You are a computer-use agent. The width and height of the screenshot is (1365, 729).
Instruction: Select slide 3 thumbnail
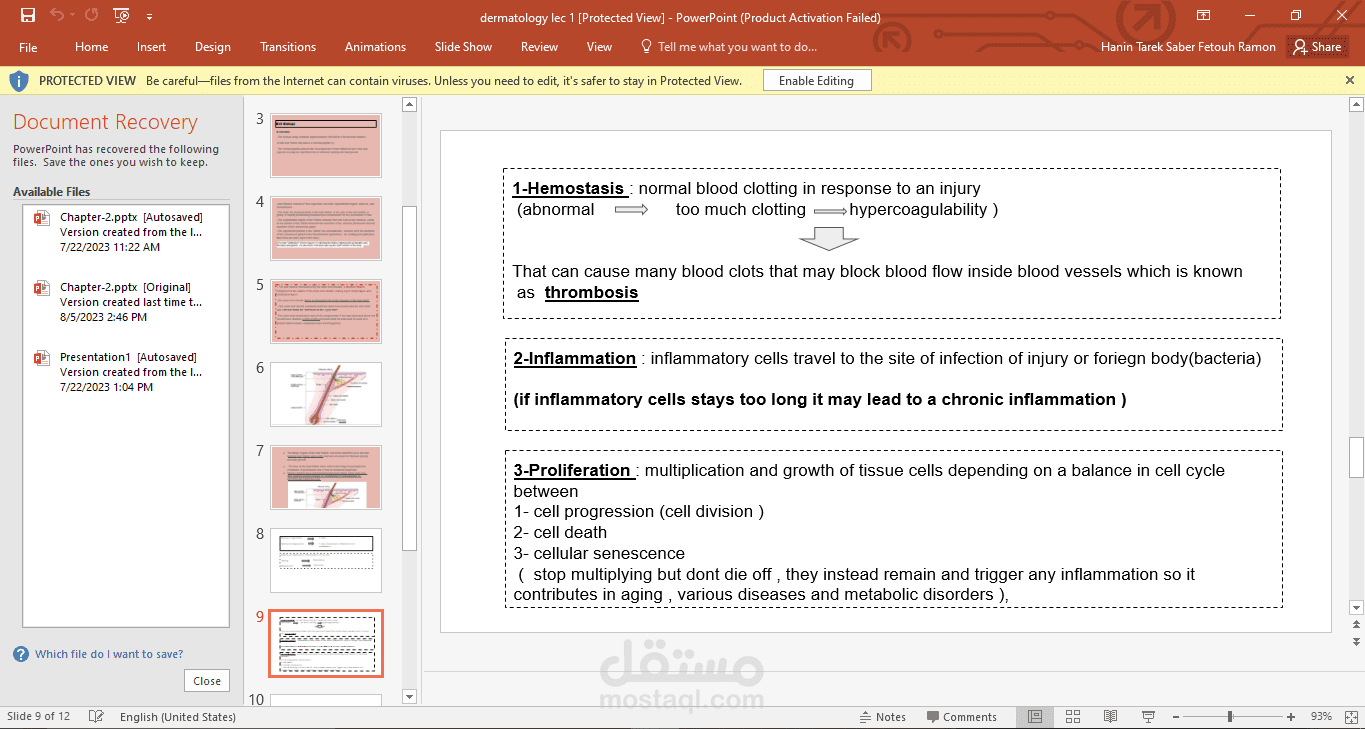coord(326,145)
